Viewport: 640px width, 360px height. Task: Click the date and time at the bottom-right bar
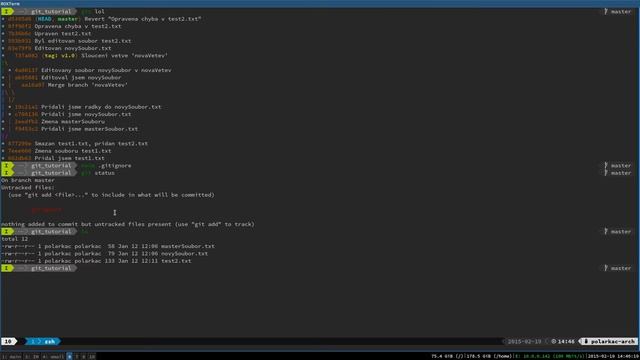(x=613, y=357)
